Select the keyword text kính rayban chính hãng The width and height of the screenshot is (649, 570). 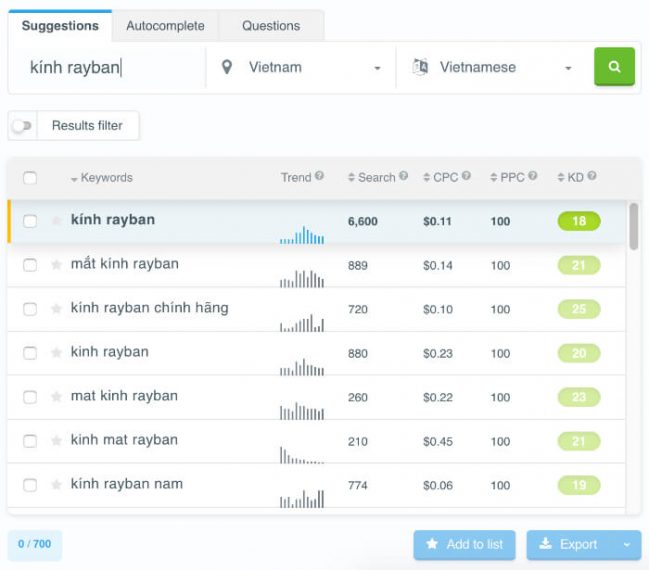pos(149,308)
